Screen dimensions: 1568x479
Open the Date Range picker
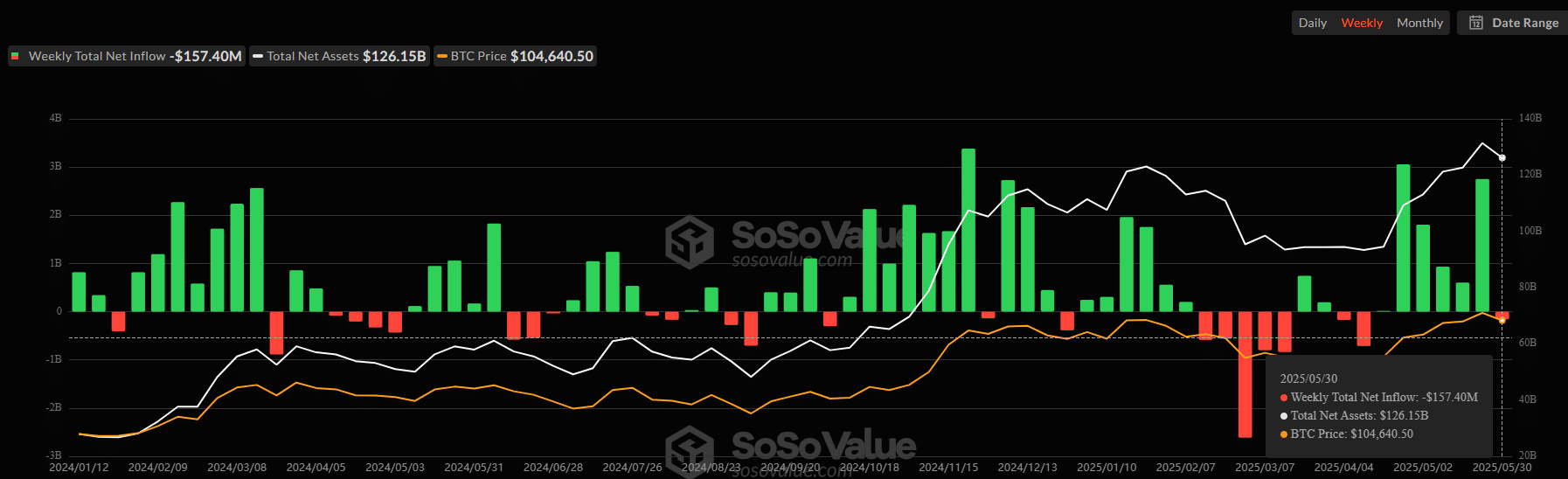(1513, 23)
